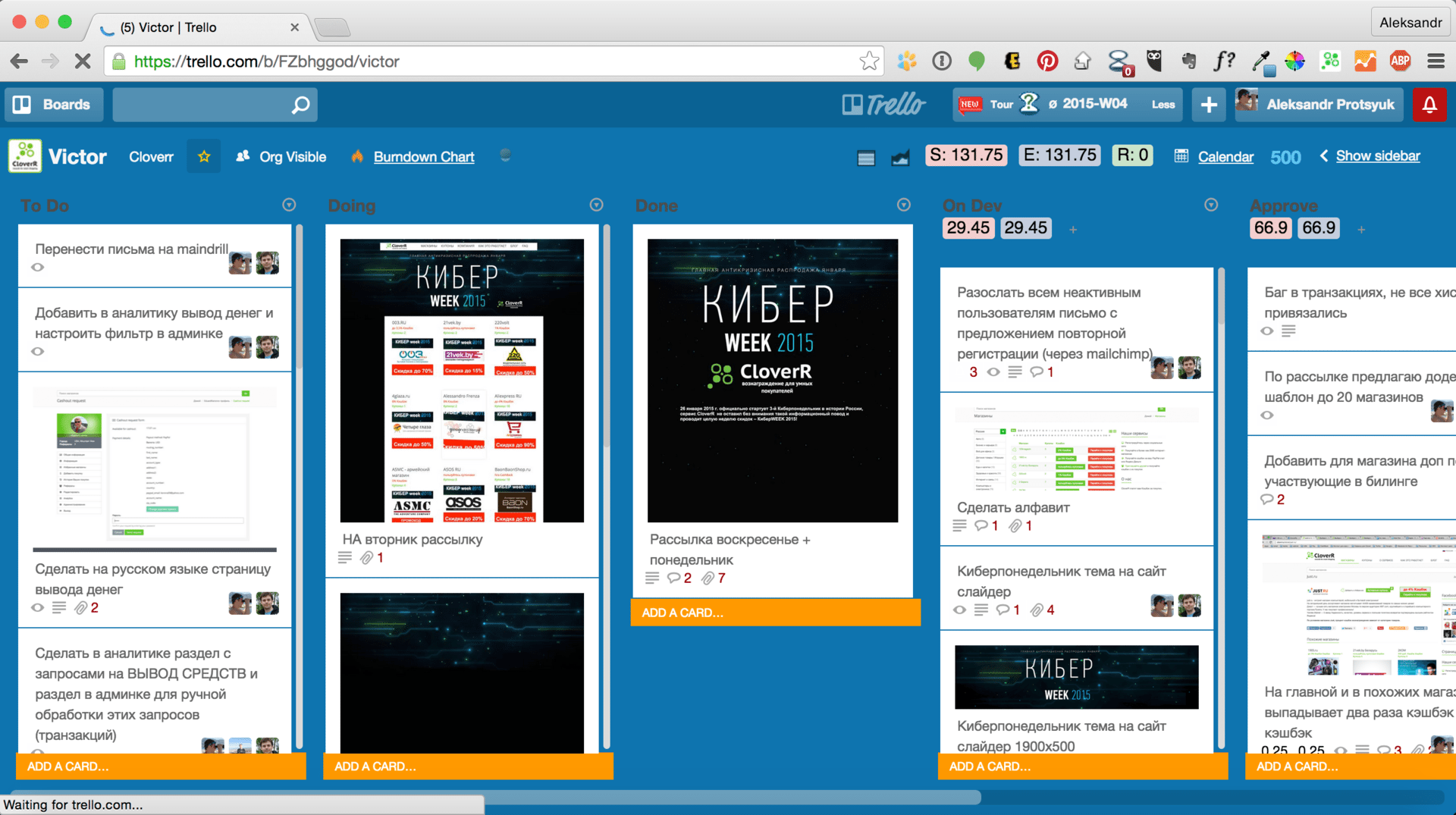Click Add a card in To Do list
The image size is (1456, 815).
[x=161, y=766]
